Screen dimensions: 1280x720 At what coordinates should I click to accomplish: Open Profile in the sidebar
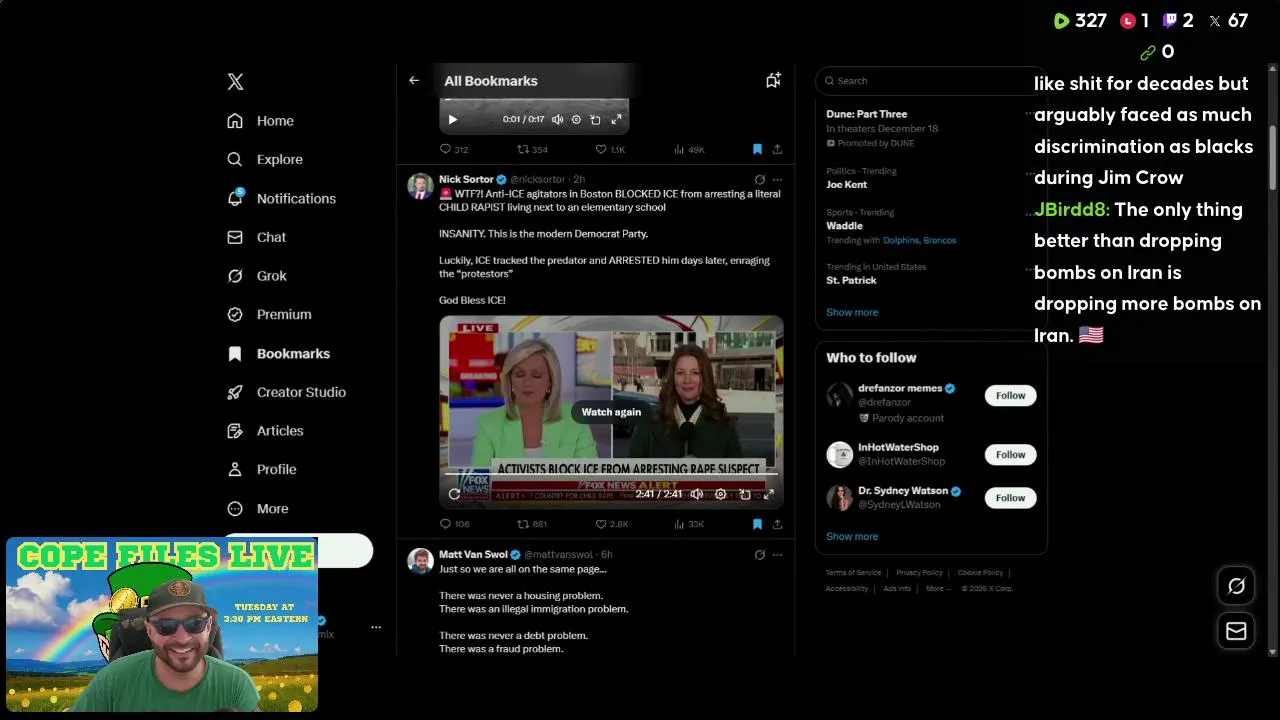[261, 469]
